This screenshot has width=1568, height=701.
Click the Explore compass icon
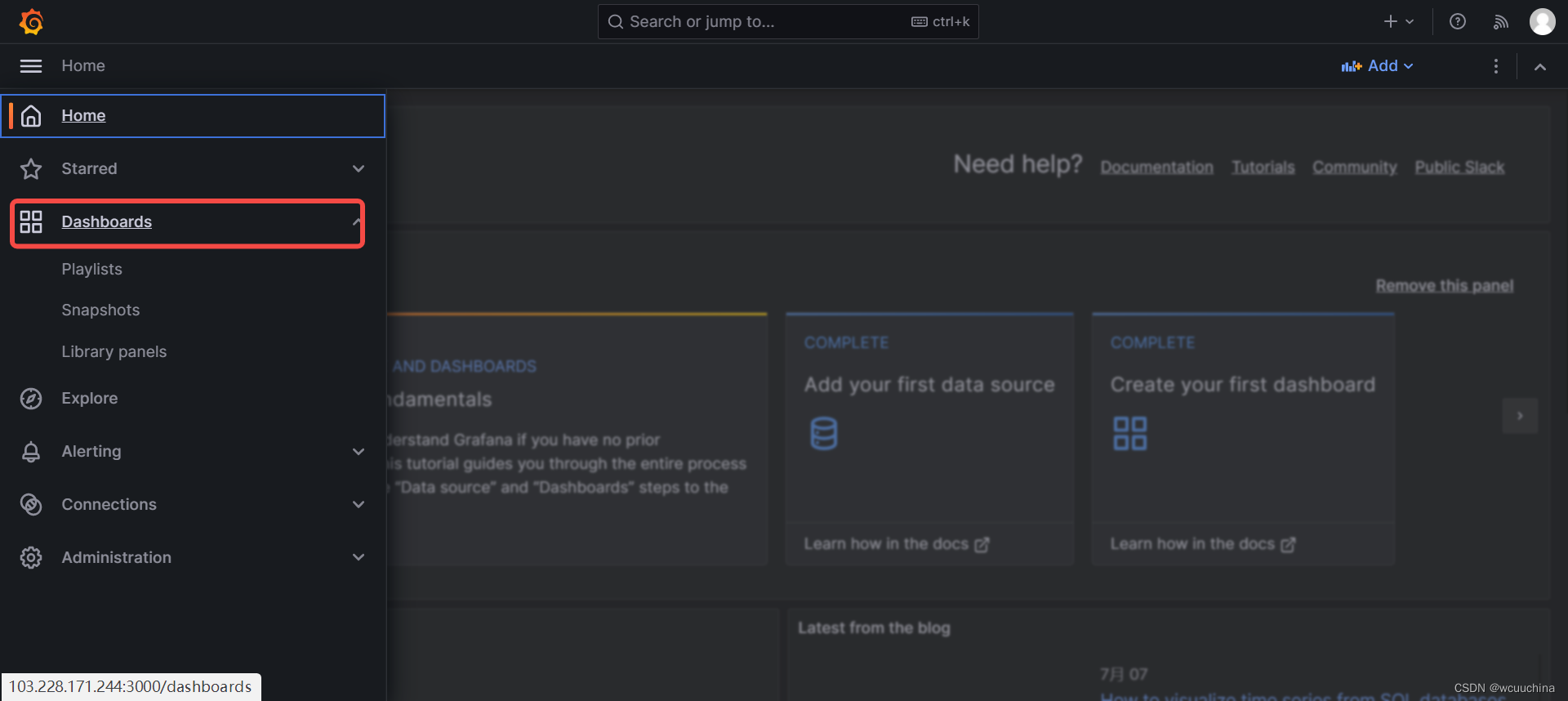31,399
